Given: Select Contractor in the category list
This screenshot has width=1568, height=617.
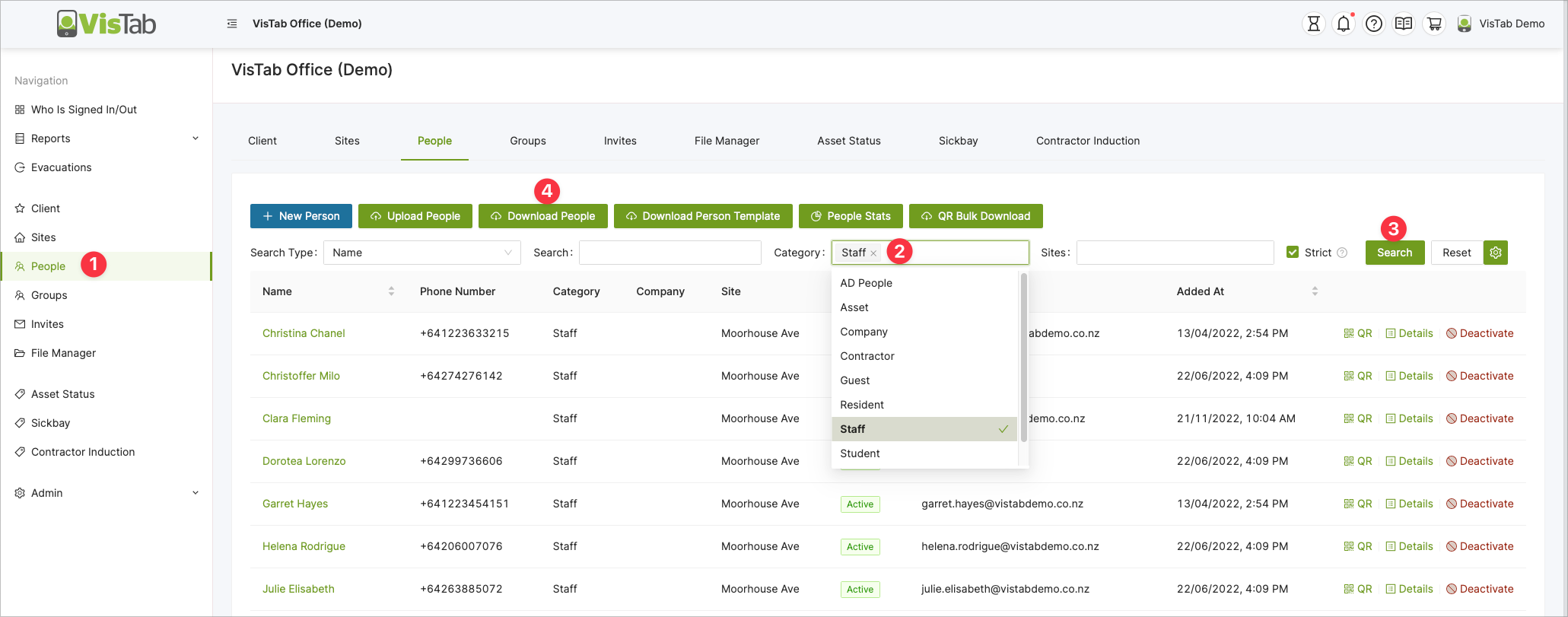Looking at the screenshot, I should point(867,356).
